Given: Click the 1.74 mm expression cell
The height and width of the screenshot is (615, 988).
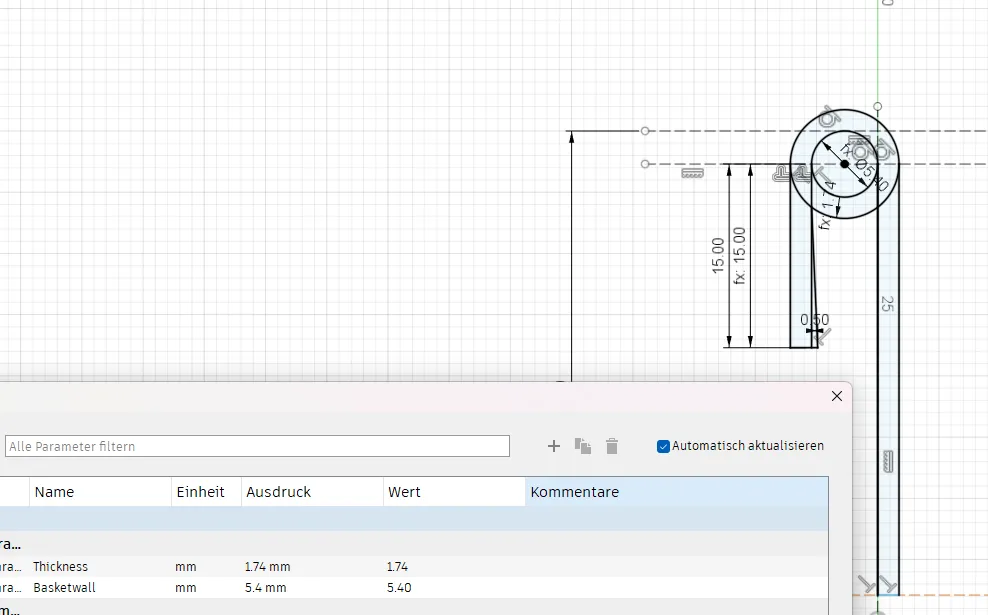Looking at the screenshot, I should click(x=268, y=567).
